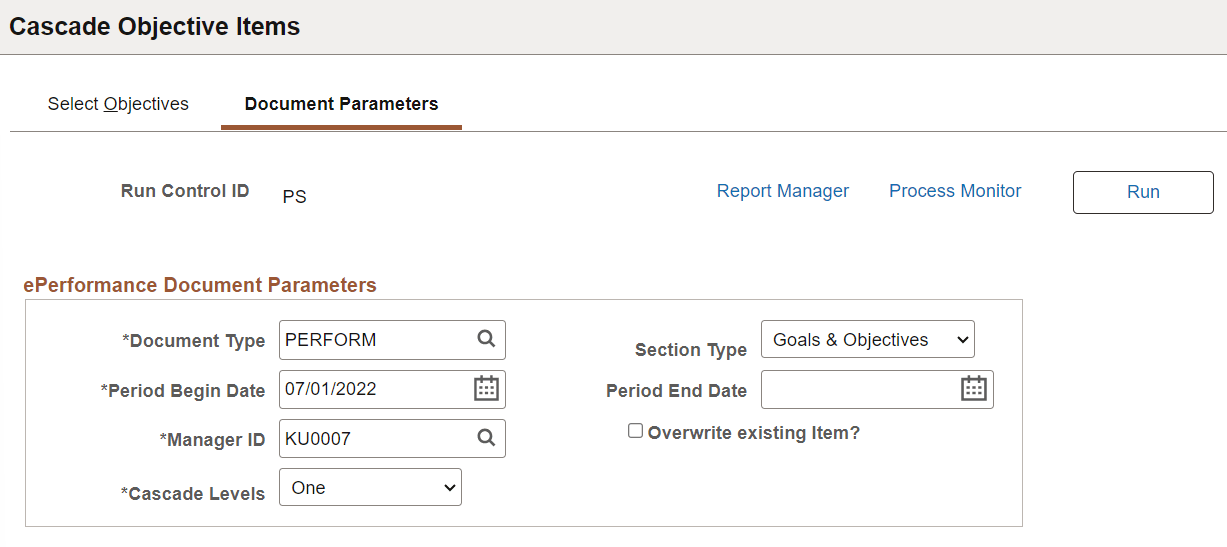The width and height of the screenshot is (1227, 547).
Task: Click into the Document Type text field
Action: click(x=375, y=340)
